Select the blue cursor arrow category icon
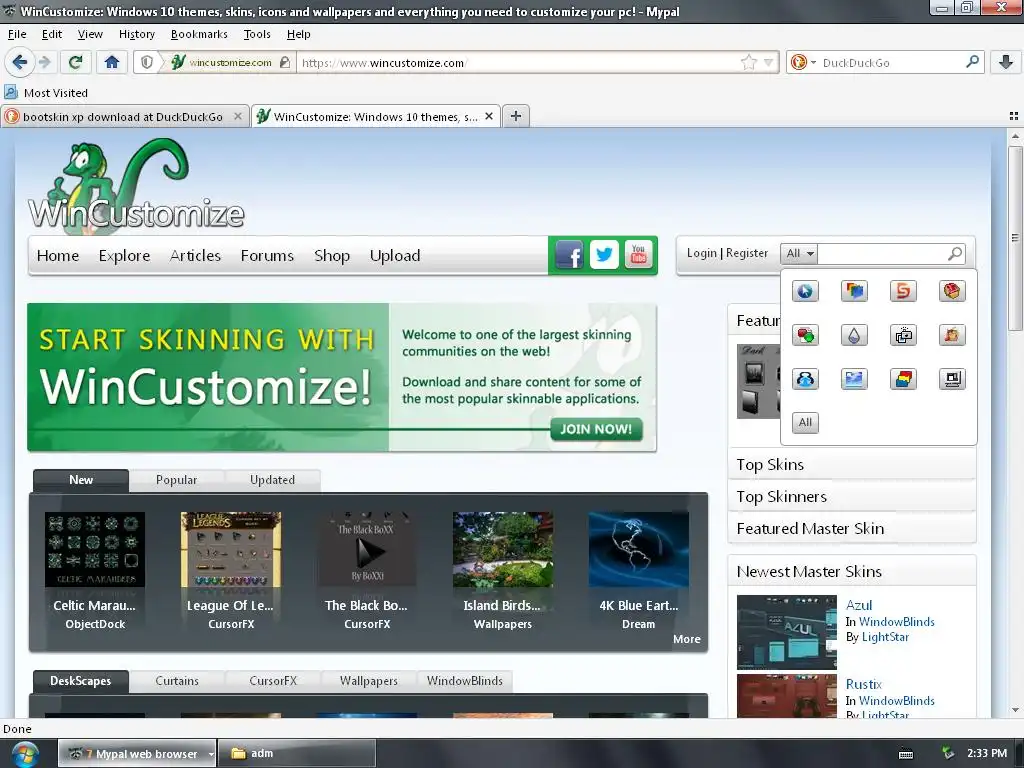Screen dimensions: 1024x768 coord(805,291)
